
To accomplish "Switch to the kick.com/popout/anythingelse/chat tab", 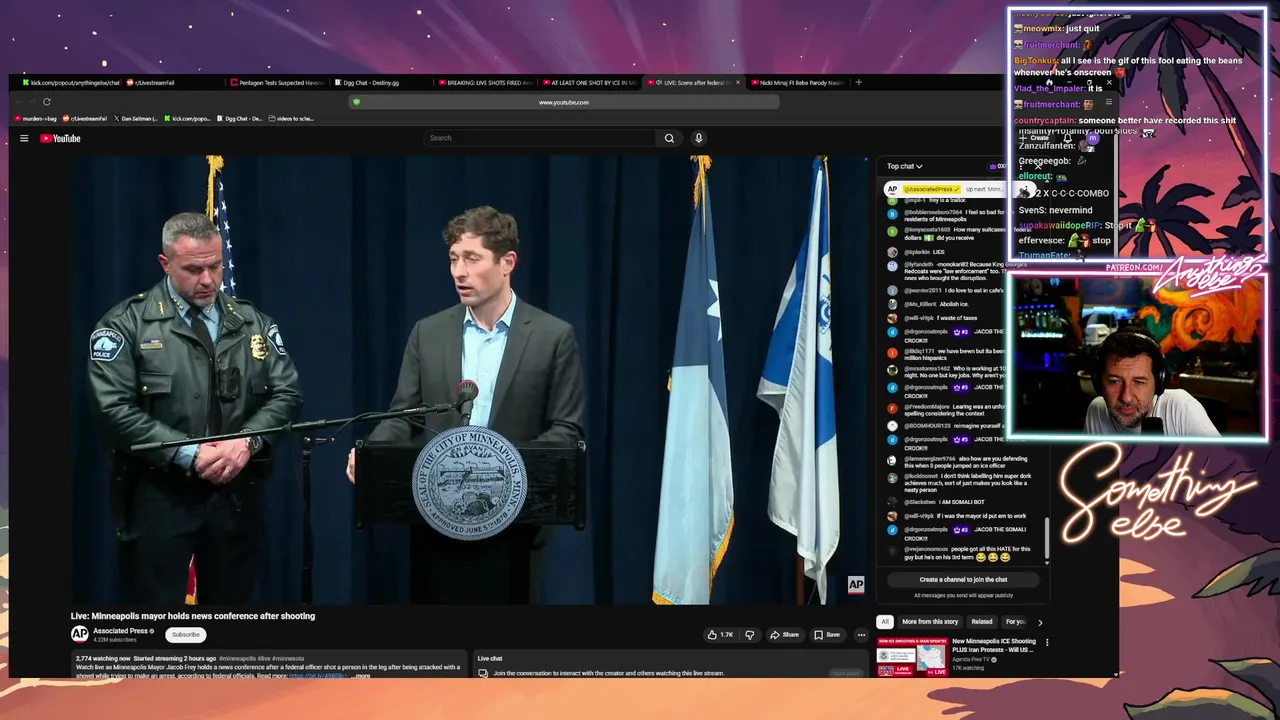I will point(70,83).
